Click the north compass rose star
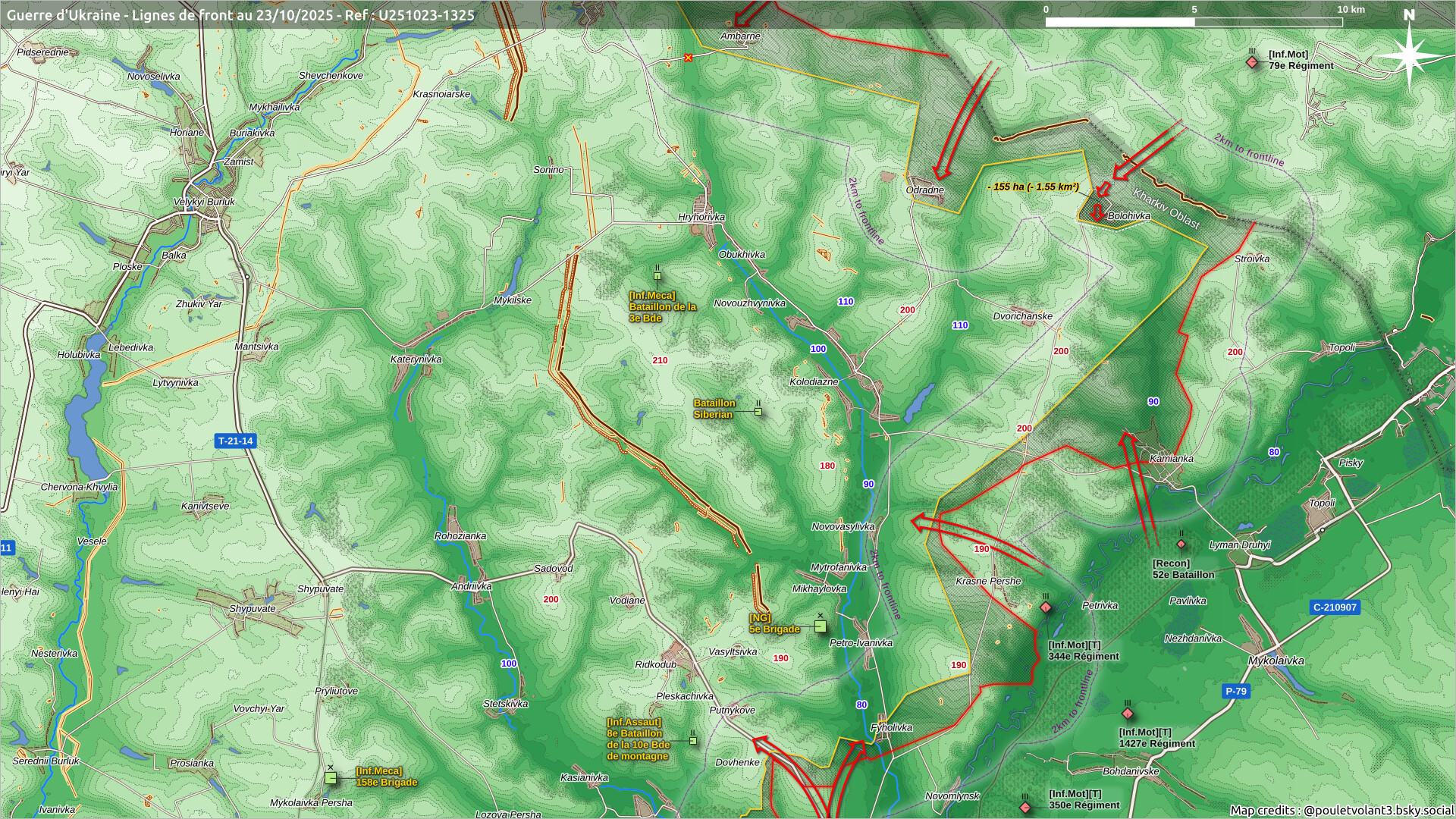Image resolution: width=1456 pixels, height=819 pixels. [1409, 56]
